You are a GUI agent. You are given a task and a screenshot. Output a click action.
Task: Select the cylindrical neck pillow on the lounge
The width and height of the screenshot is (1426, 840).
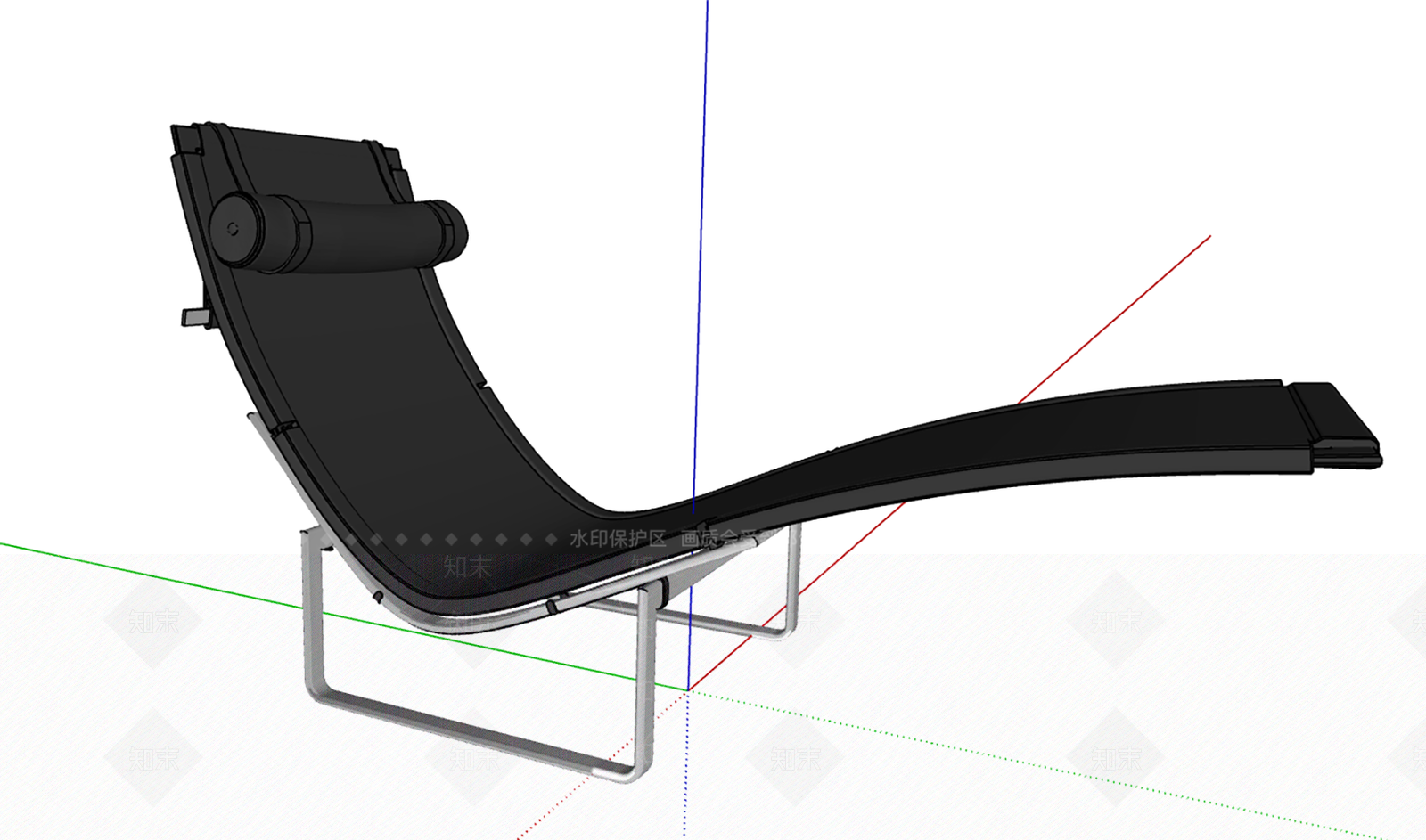pyautogui.click(x=339, y=232)
